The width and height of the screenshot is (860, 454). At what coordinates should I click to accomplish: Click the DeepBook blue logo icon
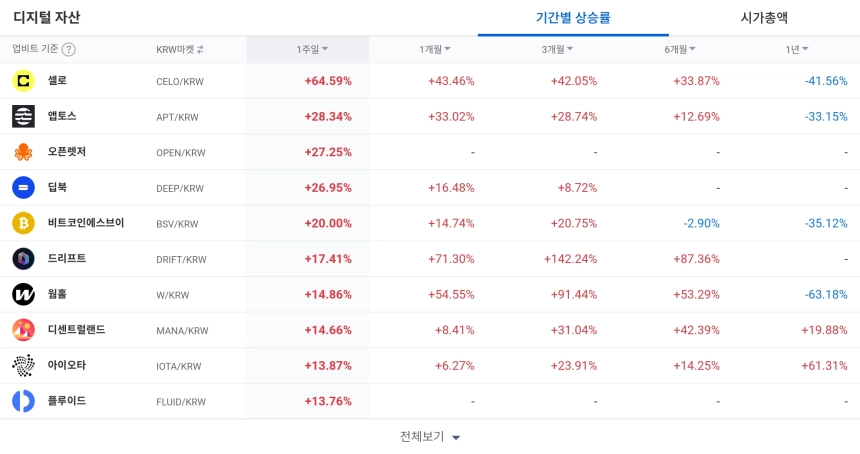click(x=23, y=188)
